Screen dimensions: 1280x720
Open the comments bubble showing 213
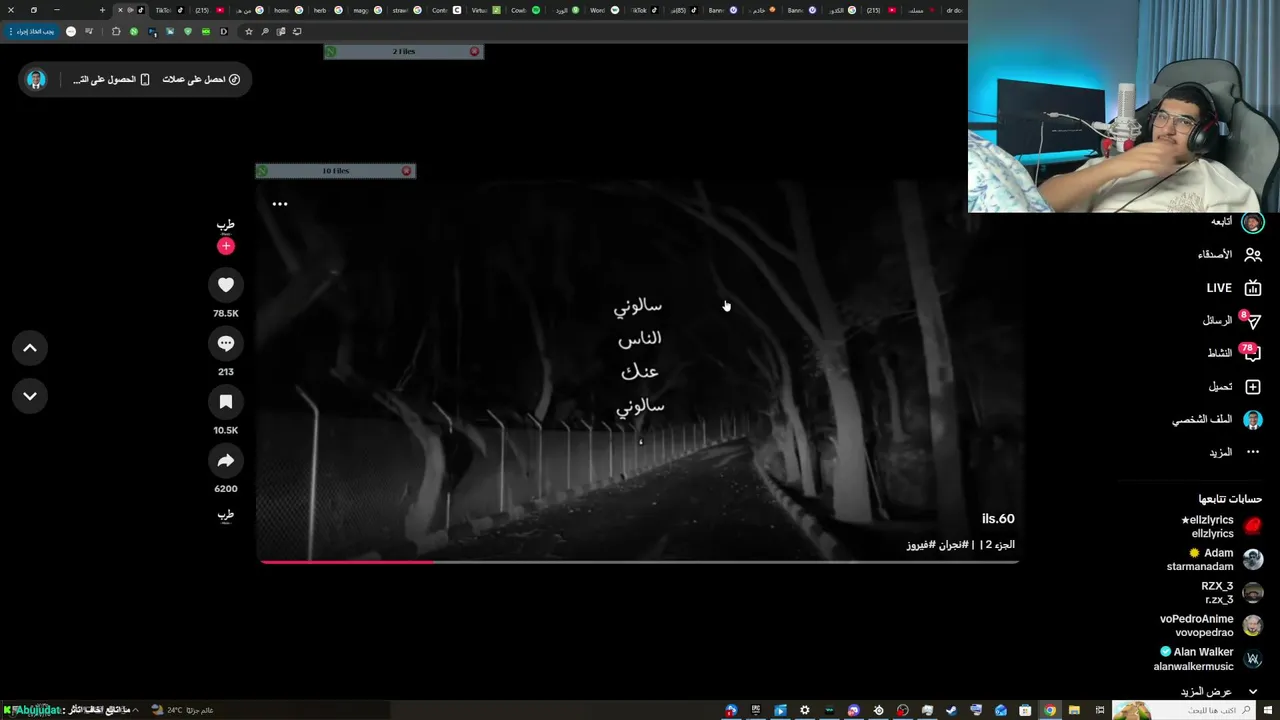[226, 343]
